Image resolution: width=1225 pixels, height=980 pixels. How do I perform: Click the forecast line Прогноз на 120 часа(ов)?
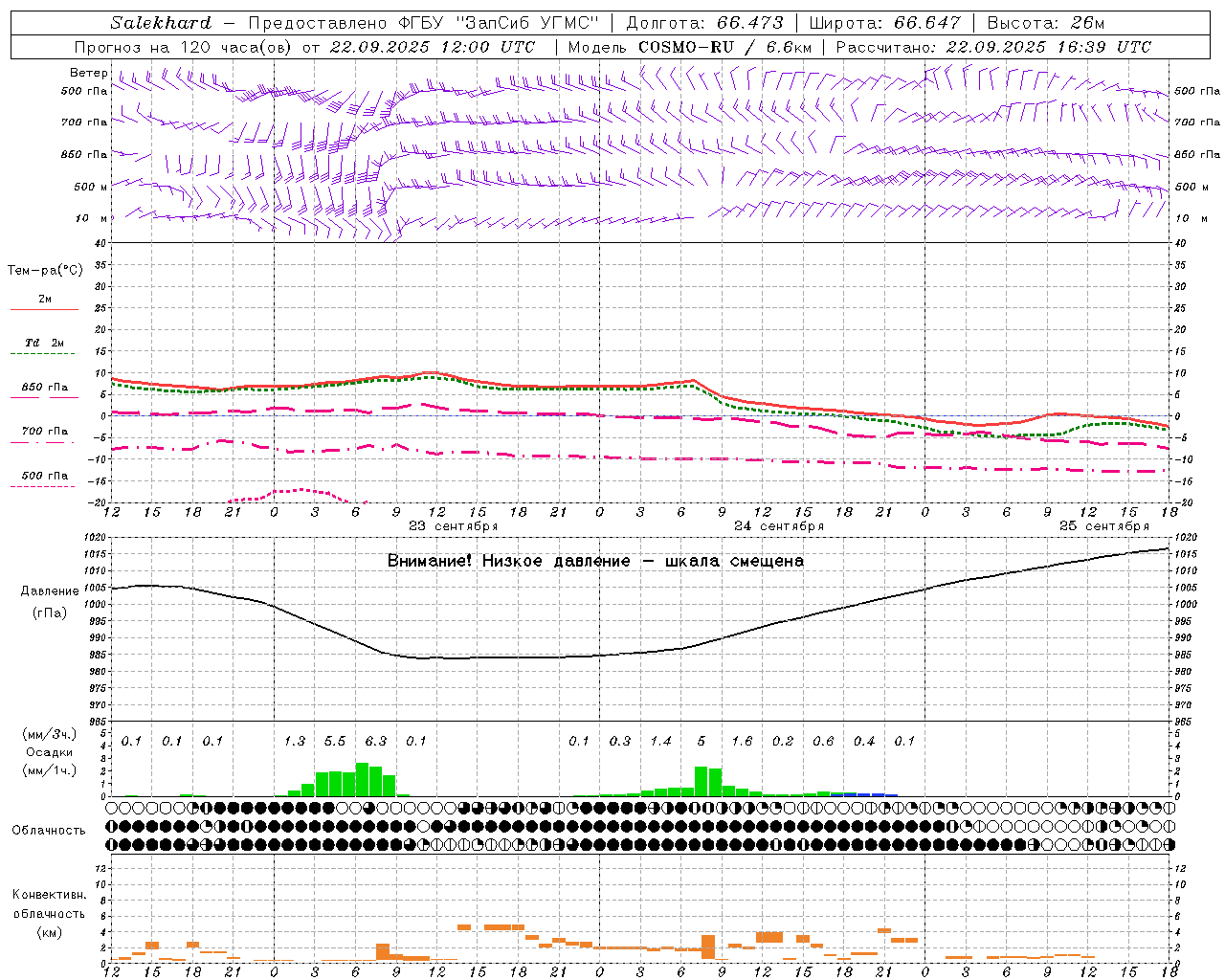[184, 47]
